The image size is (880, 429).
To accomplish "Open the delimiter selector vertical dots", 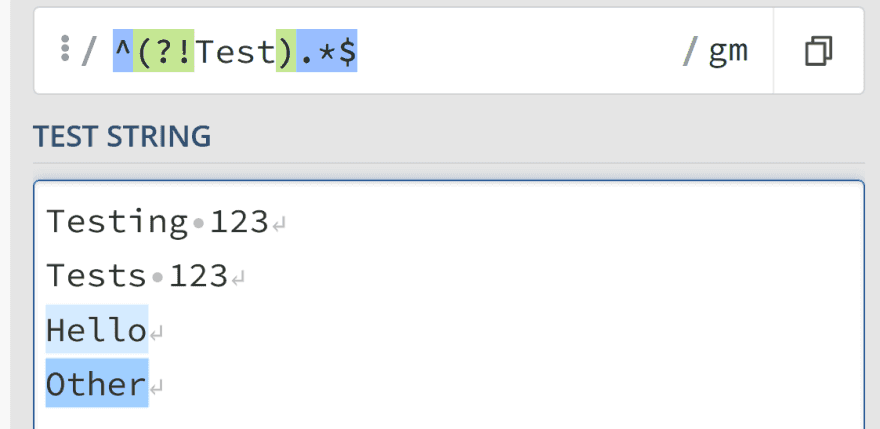I will (65, 49).
